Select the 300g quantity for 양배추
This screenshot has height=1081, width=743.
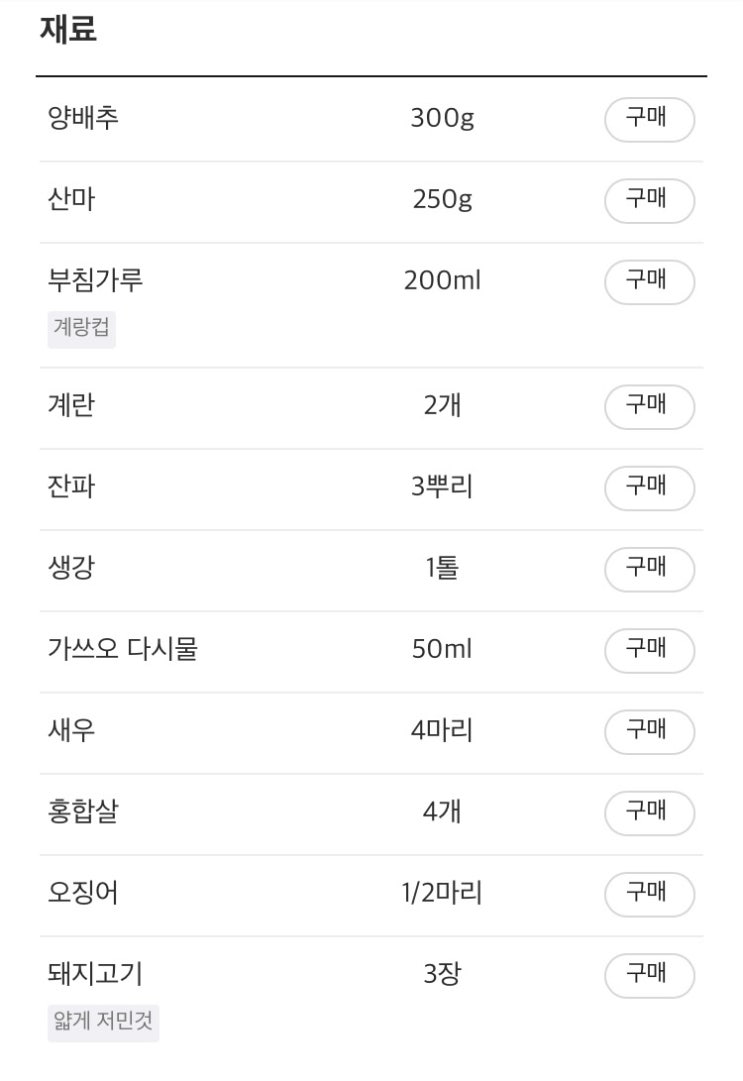tap(442, 118)
